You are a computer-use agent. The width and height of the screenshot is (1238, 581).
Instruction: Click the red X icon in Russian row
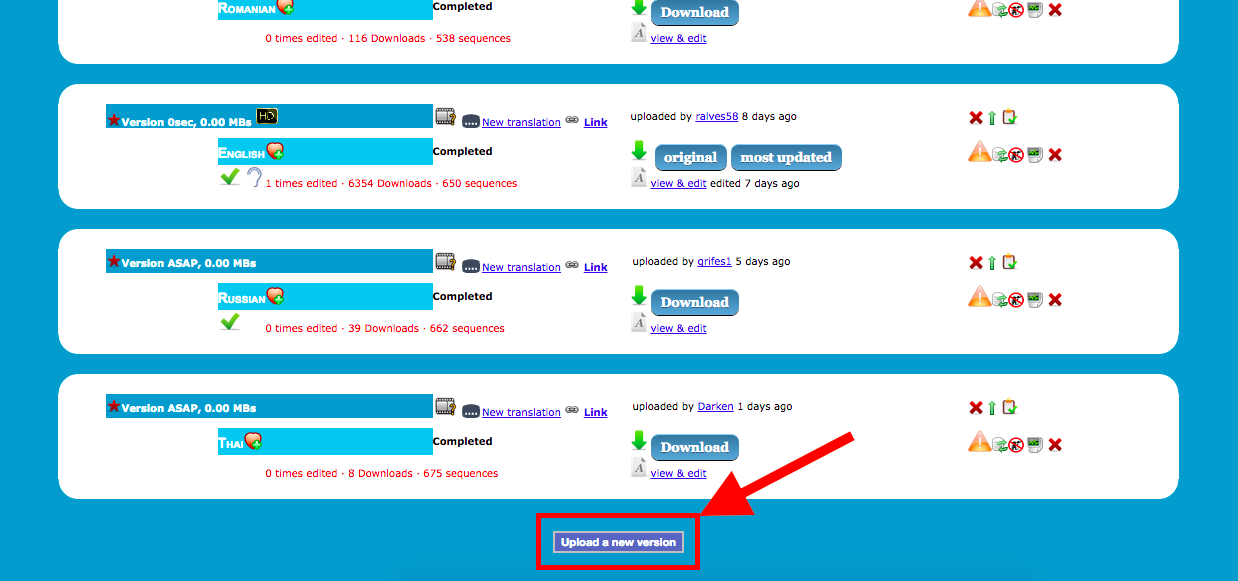[1055, 299]
